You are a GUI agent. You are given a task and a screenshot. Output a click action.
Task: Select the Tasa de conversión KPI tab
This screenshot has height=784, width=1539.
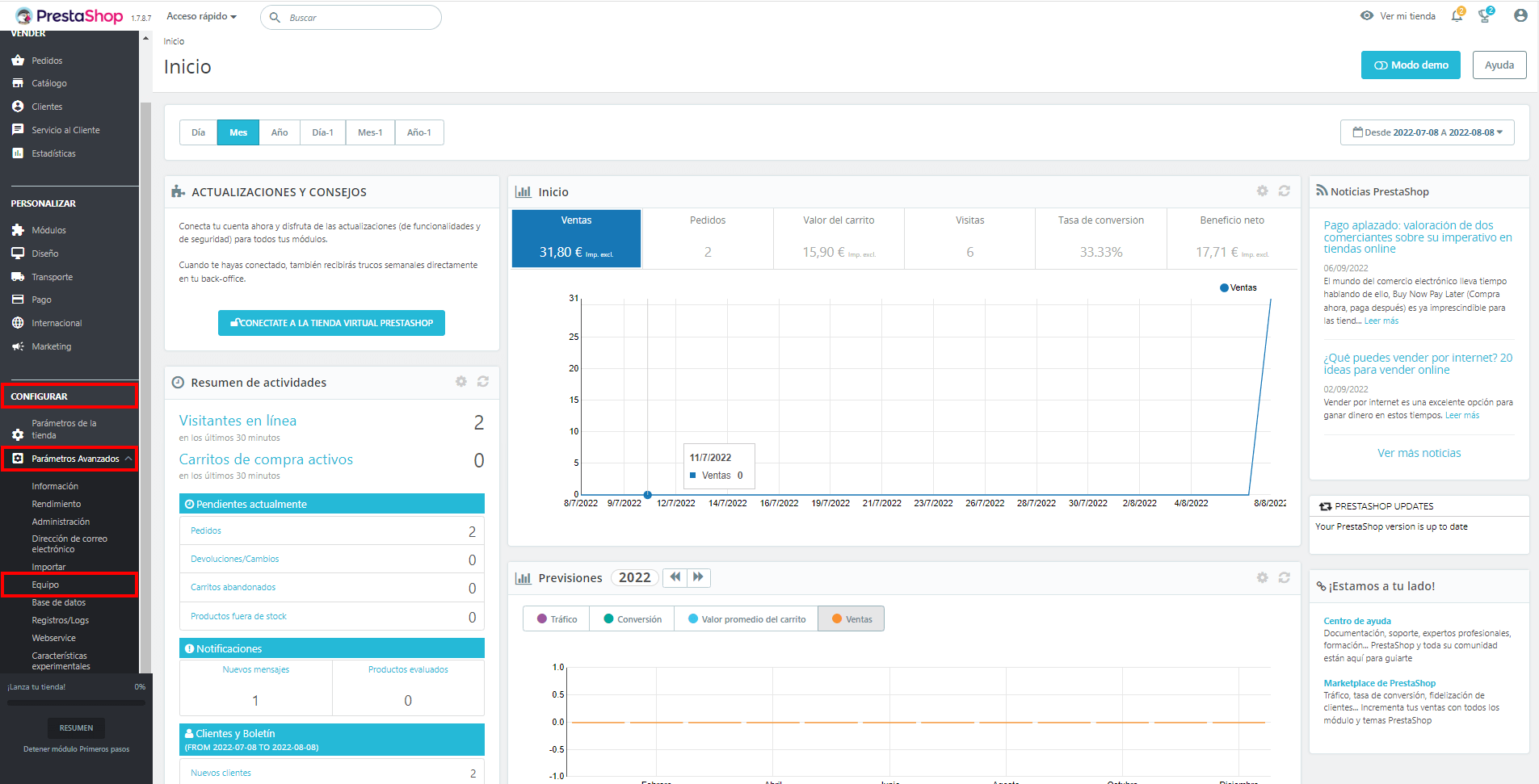(x=1101, y=238)
